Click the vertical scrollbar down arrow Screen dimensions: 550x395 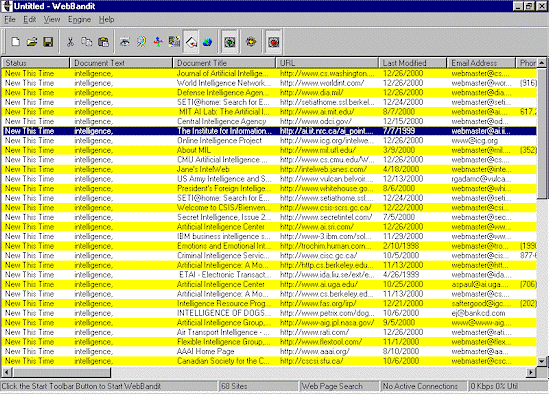click(x=542, y=361)
